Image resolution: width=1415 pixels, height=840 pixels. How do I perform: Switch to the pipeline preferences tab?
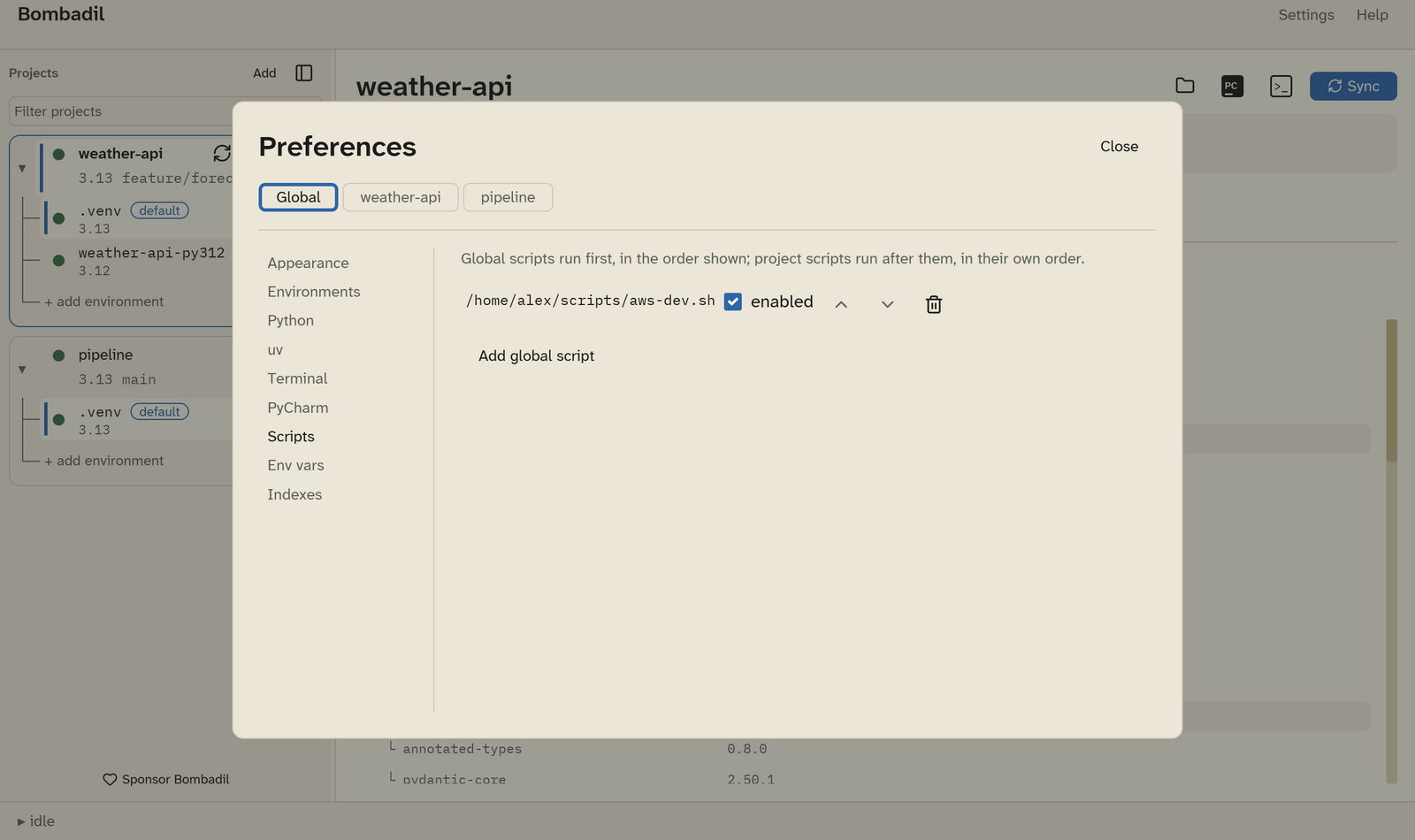pos(508,197)
